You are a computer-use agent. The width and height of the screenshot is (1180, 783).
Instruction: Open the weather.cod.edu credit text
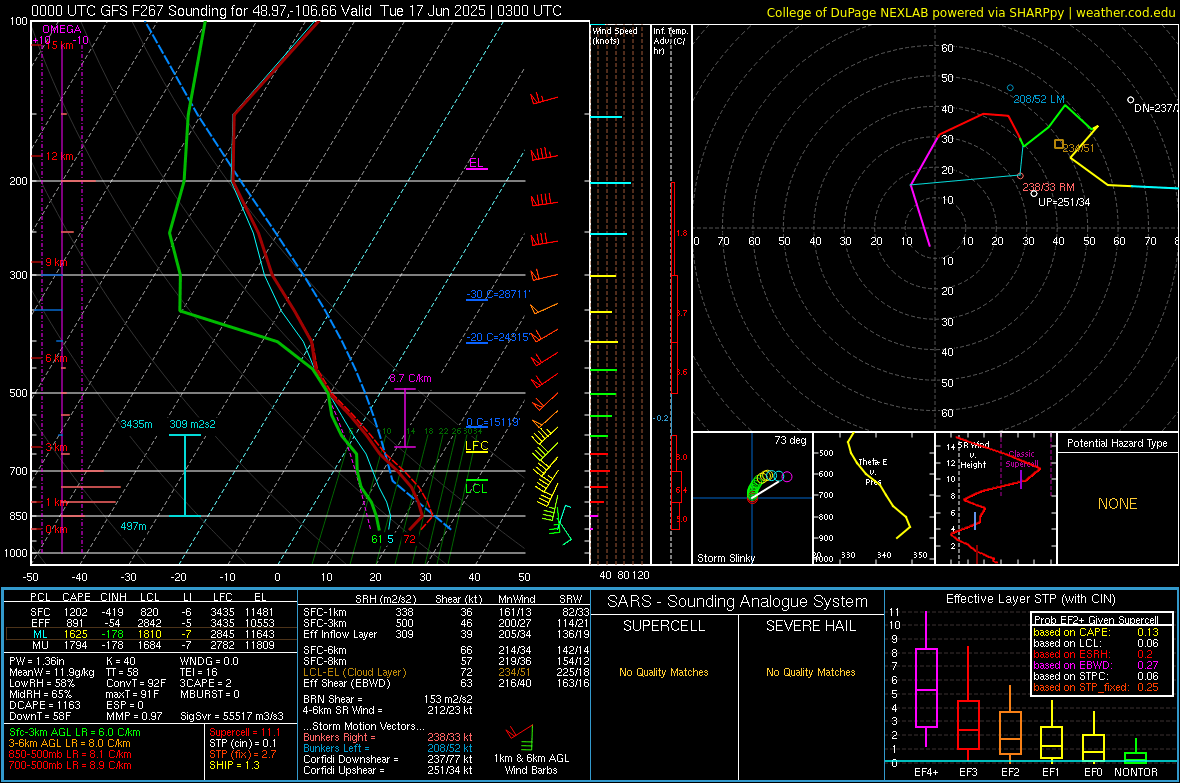click(1125, 12)
